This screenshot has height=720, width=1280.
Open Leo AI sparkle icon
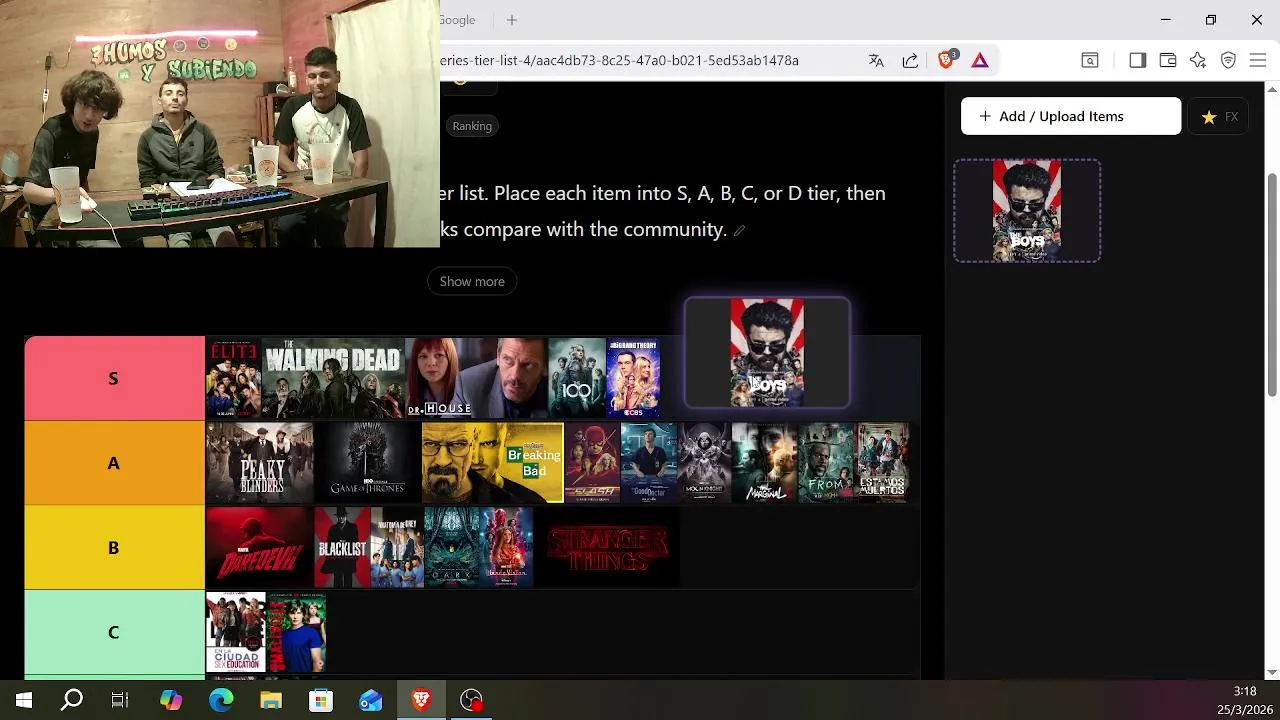1198,60
